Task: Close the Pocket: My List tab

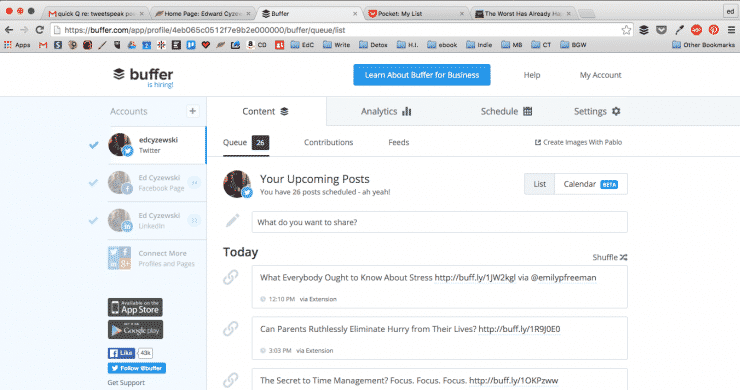Action: click(x=462, y=14)
